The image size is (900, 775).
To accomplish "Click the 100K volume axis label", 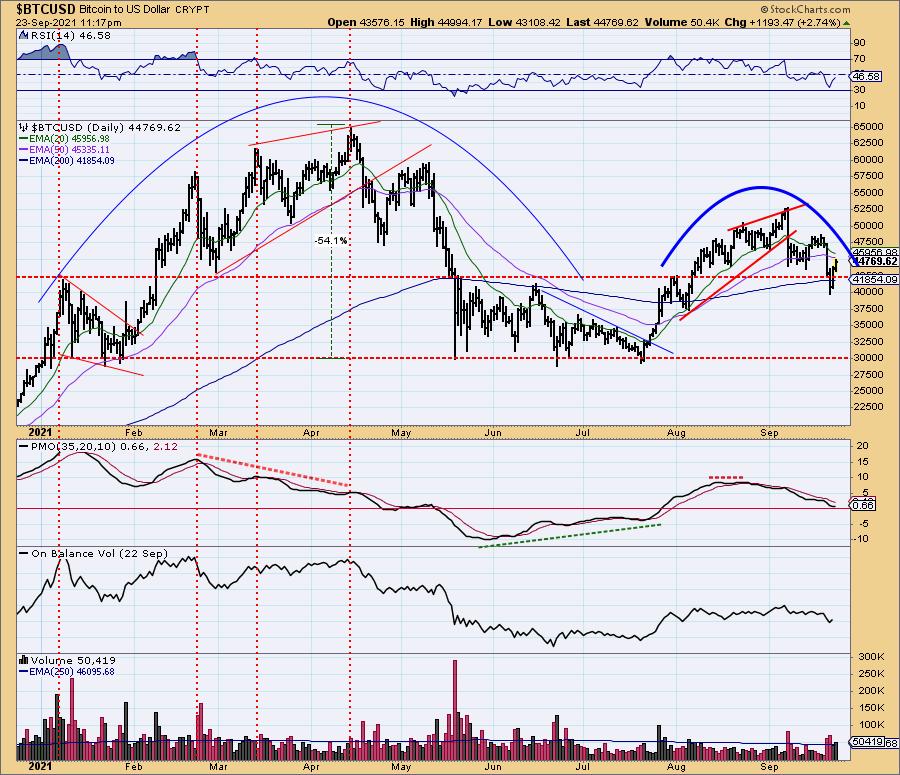I will point(871,724).
